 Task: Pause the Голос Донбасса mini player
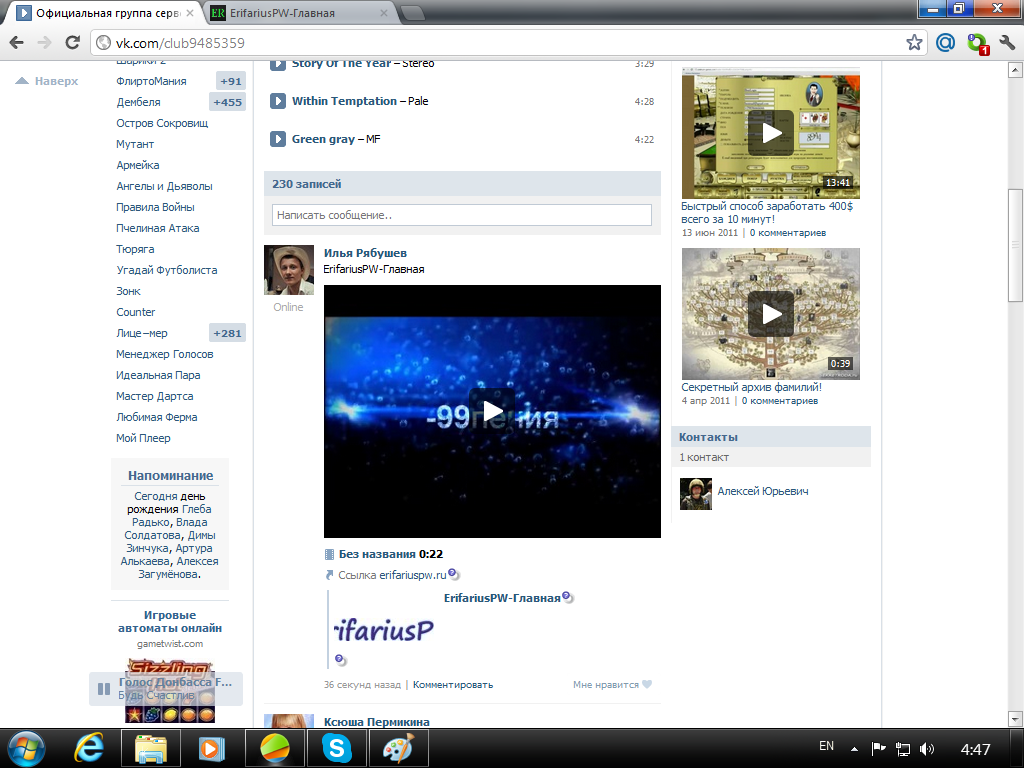[104, 689]
